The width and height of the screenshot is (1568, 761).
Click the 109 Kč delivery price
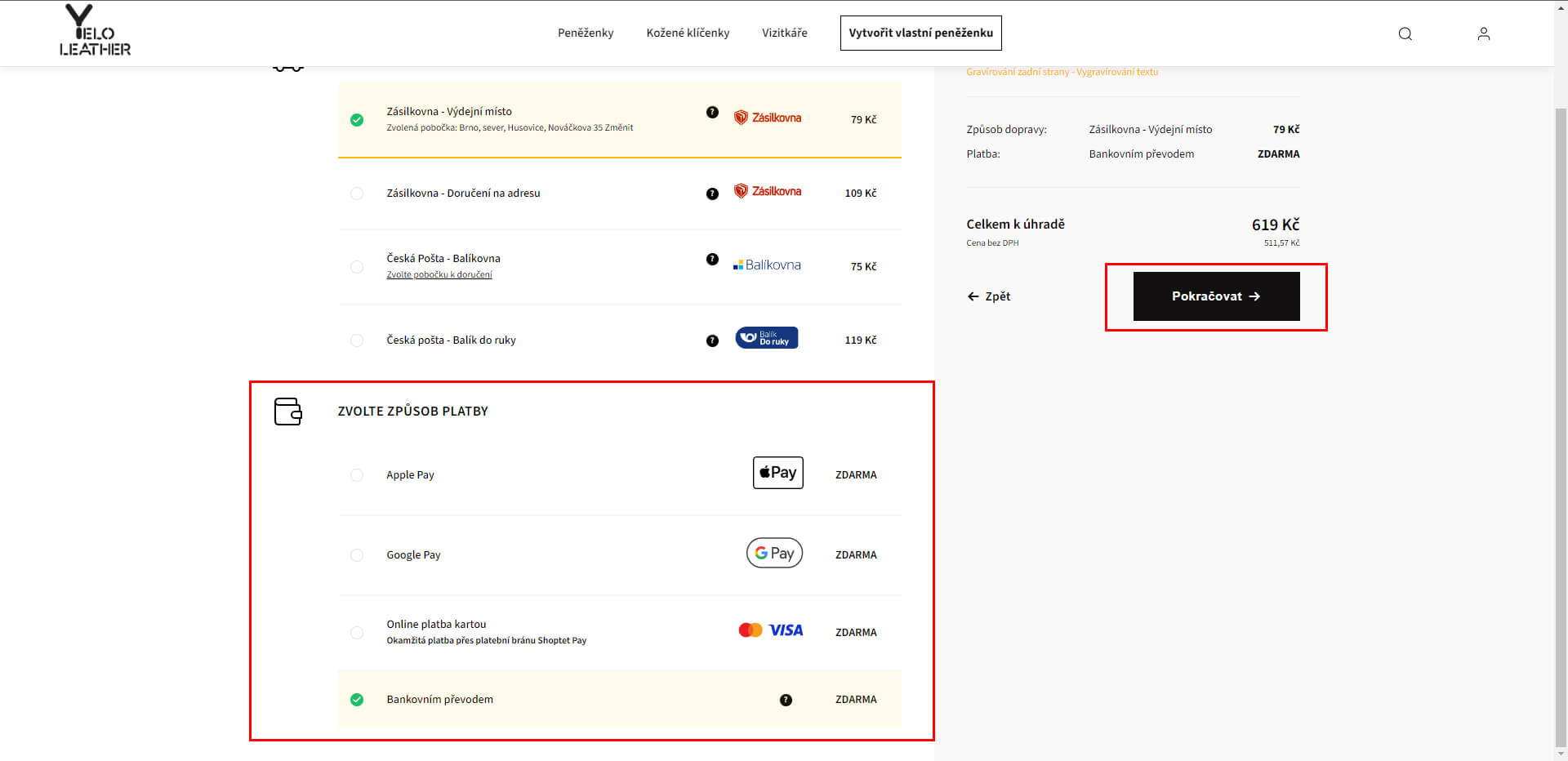coord(860,193)
